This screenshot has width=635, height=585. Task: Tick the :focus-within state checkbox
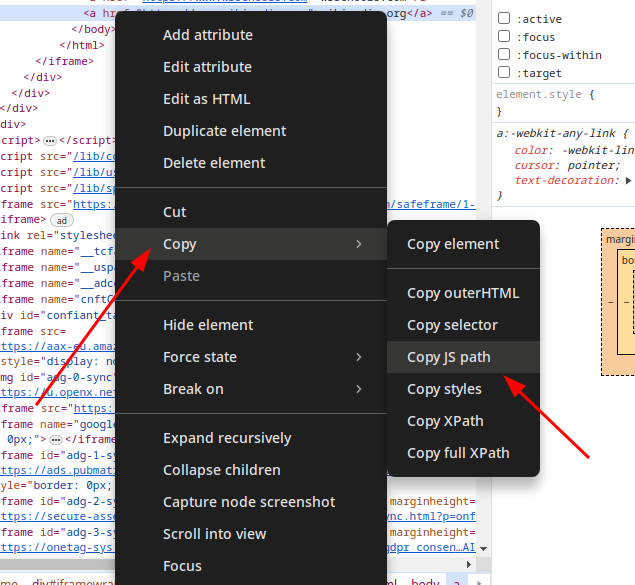(505, 55)
